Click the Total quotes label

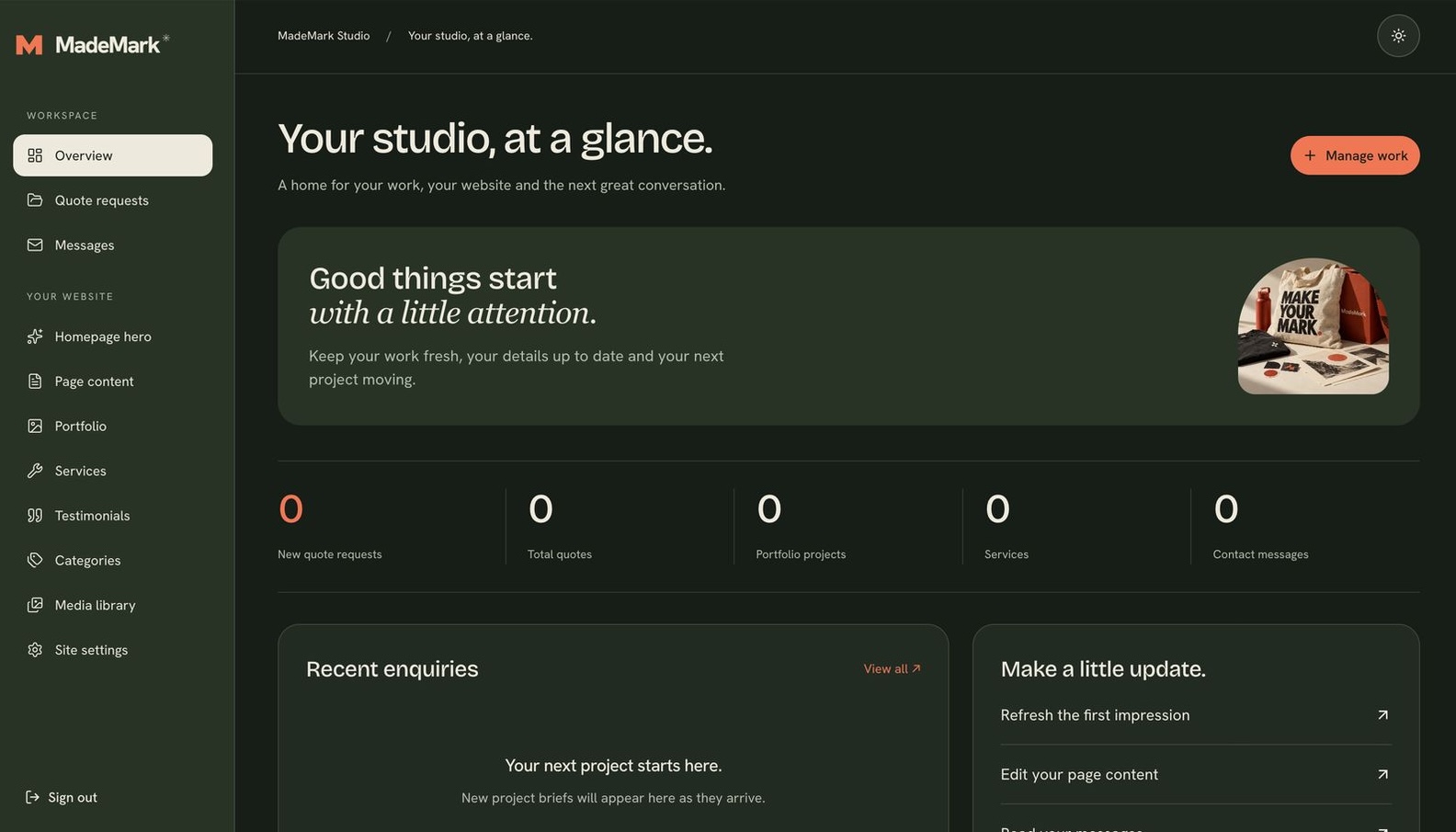[x=560, y=554]
